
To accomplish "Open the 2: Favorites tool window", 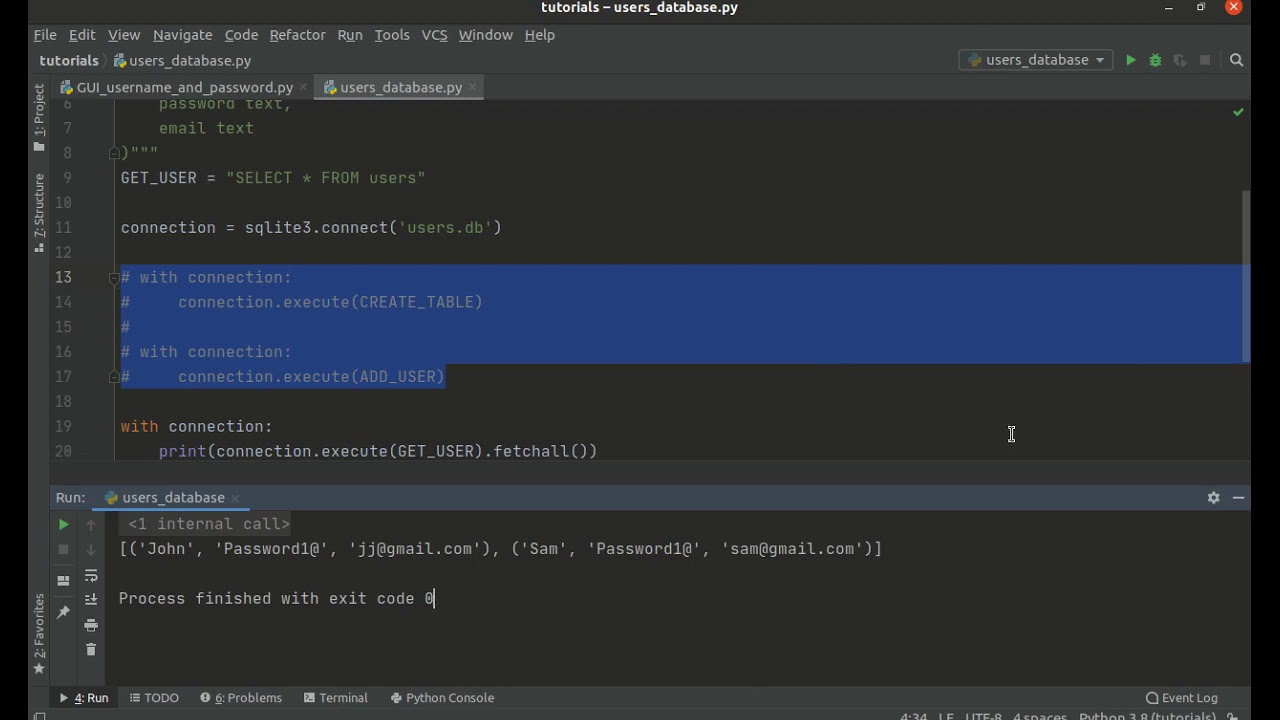I will tap(39, 634).
